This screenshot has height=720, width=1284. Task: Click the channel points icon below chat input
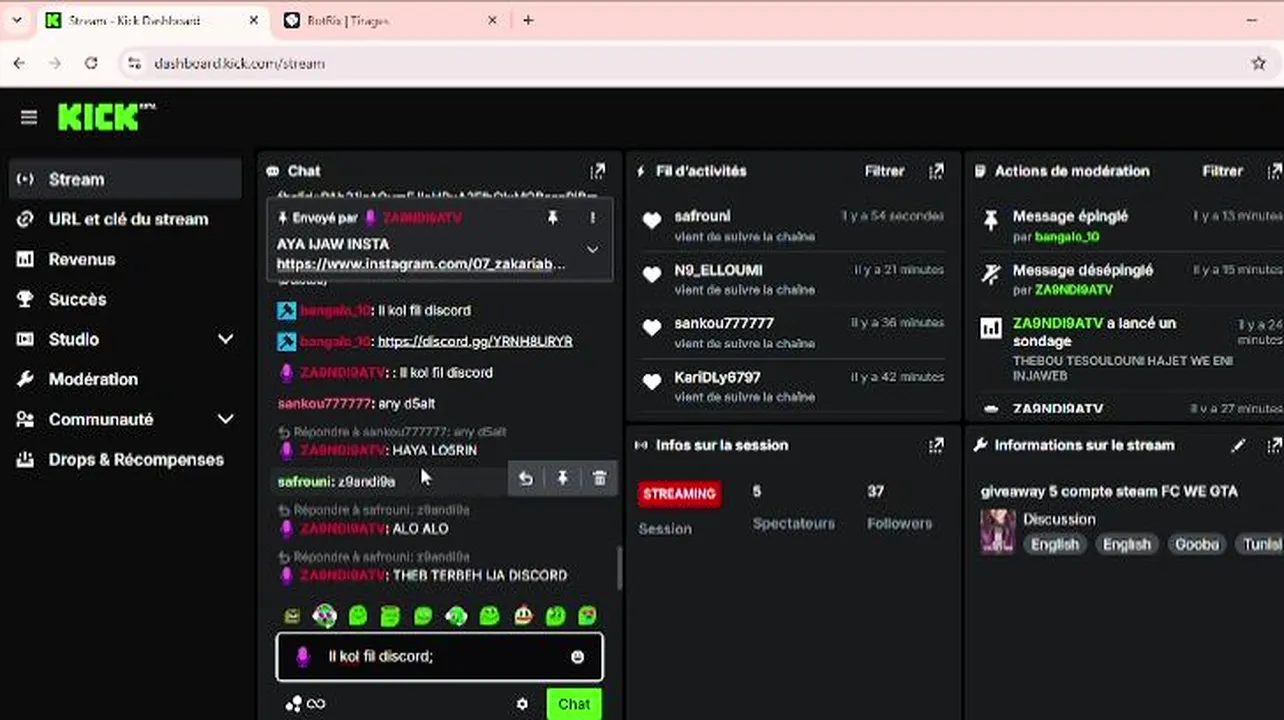[x=293, y=704]
